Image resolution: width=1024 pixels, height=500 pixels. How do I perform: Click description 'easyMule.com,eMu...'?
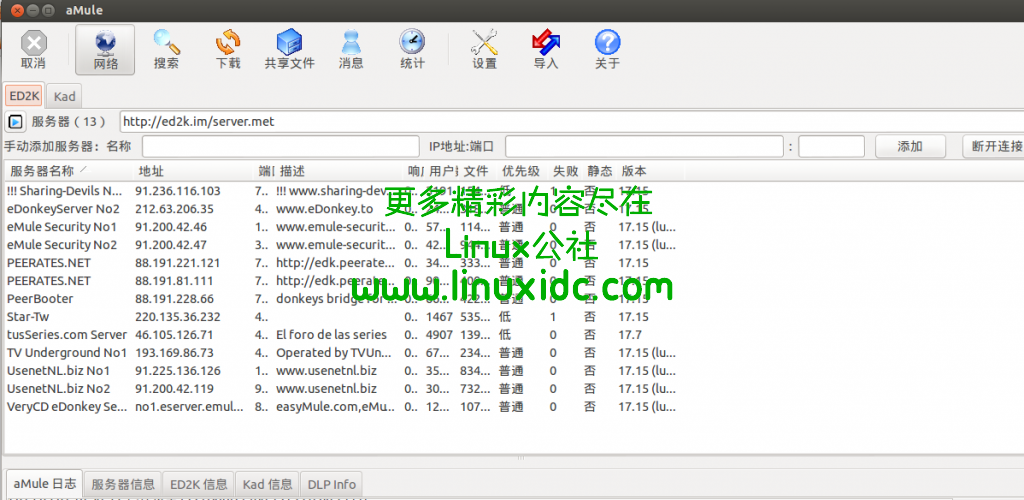pos(335,407)
